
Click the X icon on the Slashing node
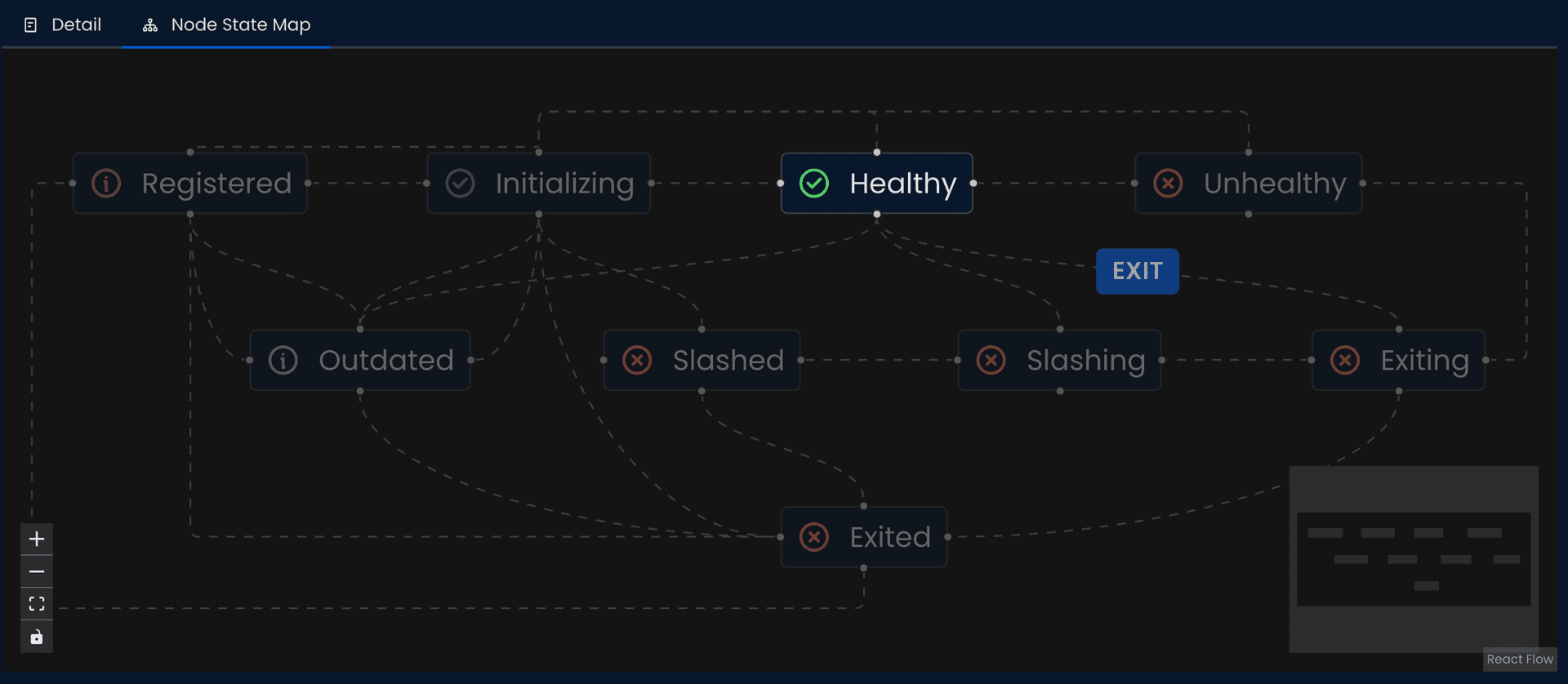991,359
